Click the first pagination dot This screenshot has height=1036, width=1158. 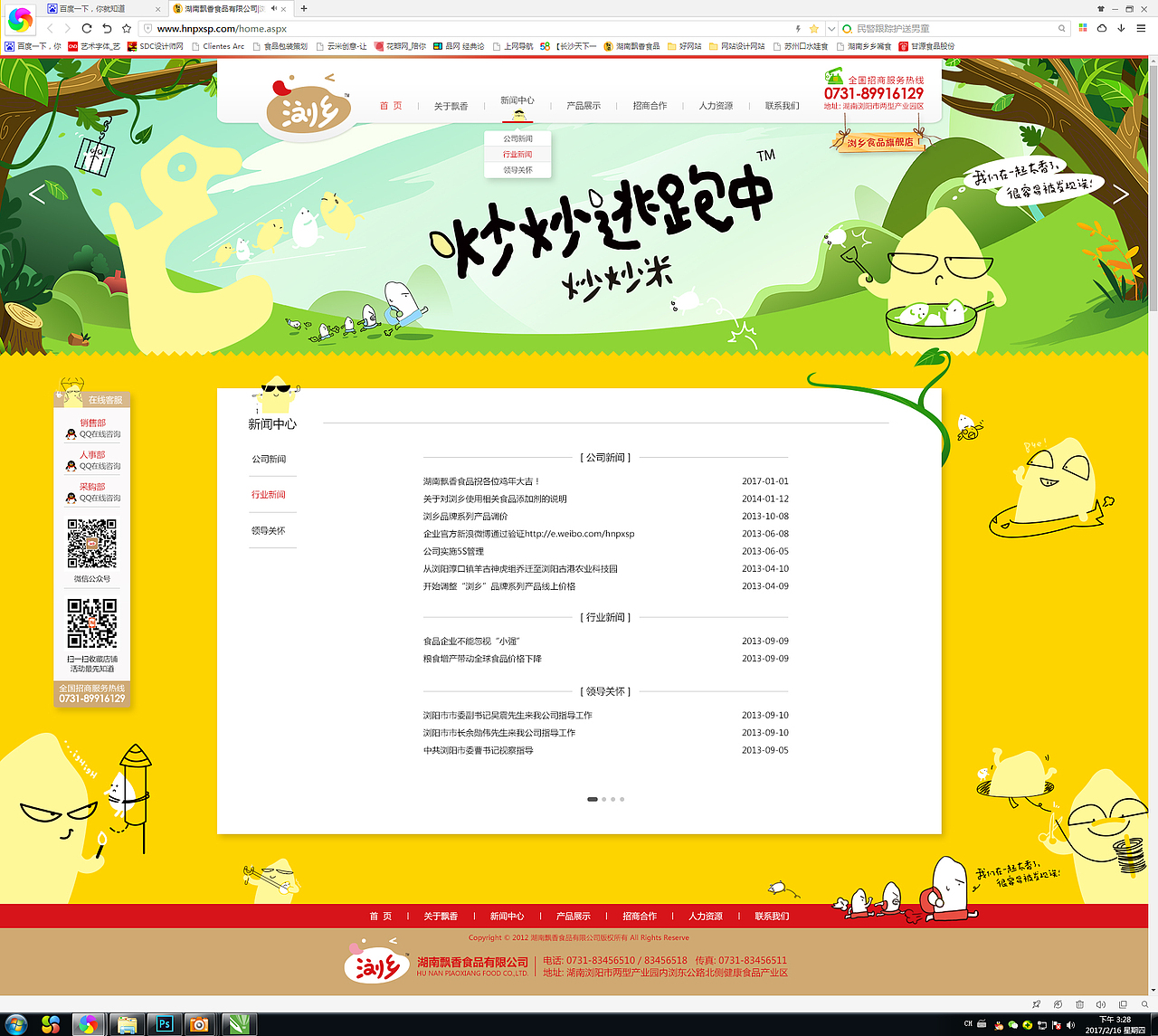593,799
